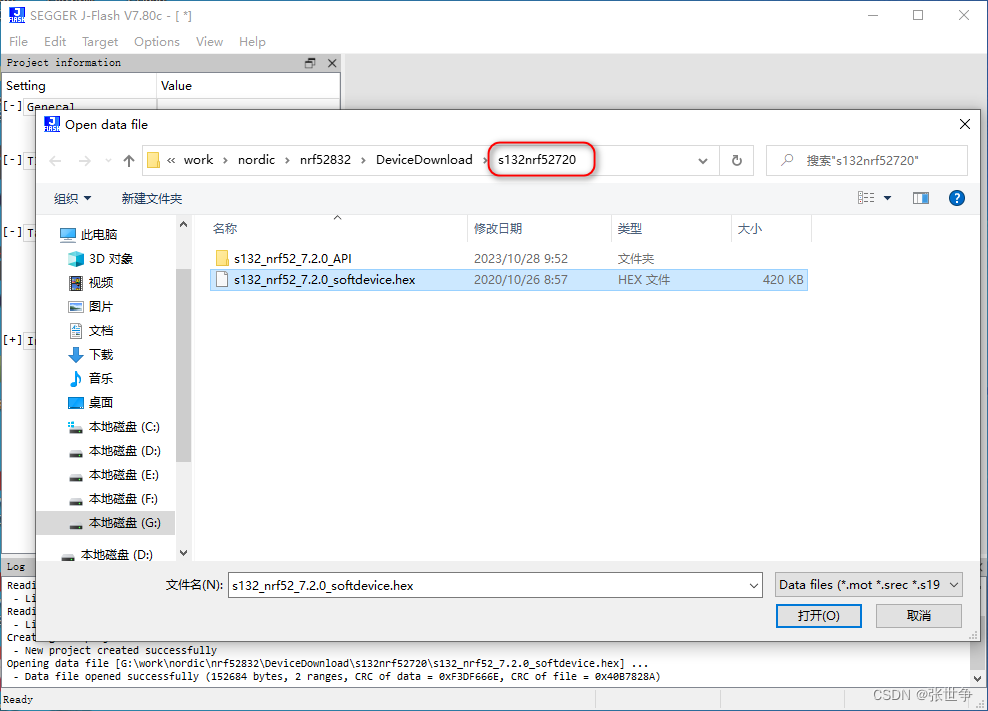The image size is (988, 711).
Task: Select 此电脑 in the navigation tree
Action: 98,234
